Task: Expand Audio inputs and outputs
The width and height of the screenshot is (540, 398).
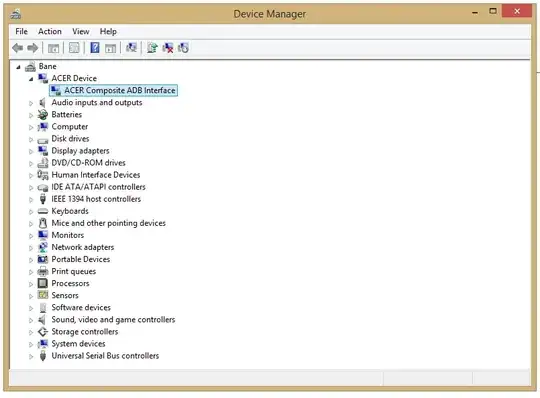Action: pyautogui.click(x=31, y=103)
